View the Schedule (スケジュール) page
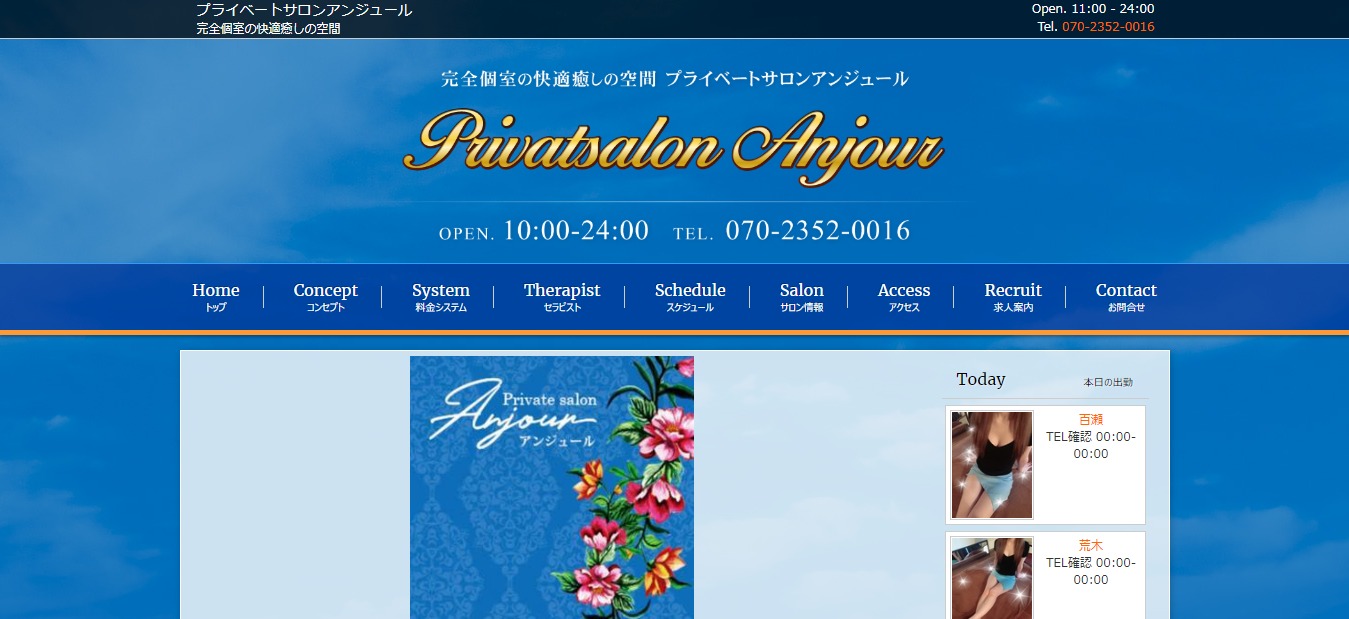This screenshot has height=619, width=1349. (x=690, y=296)
